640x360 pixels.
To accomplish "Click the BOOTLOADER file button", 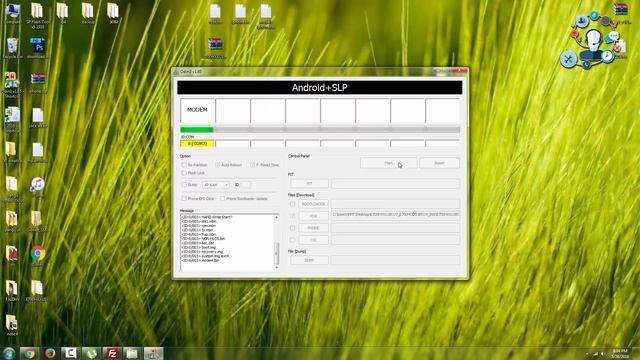I will pyautogui.click(x=313, y=204).
